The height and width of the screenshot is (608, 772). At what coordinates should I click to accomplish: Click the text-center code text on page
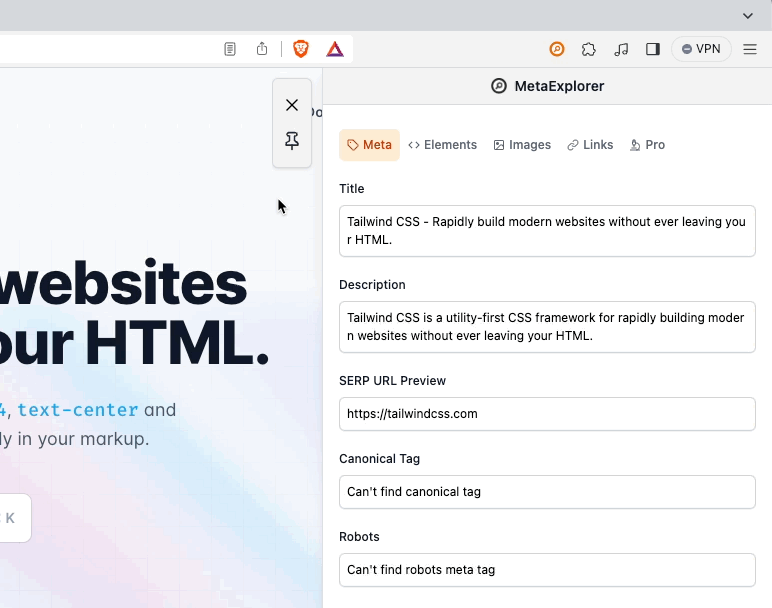[x=78, y=410]
